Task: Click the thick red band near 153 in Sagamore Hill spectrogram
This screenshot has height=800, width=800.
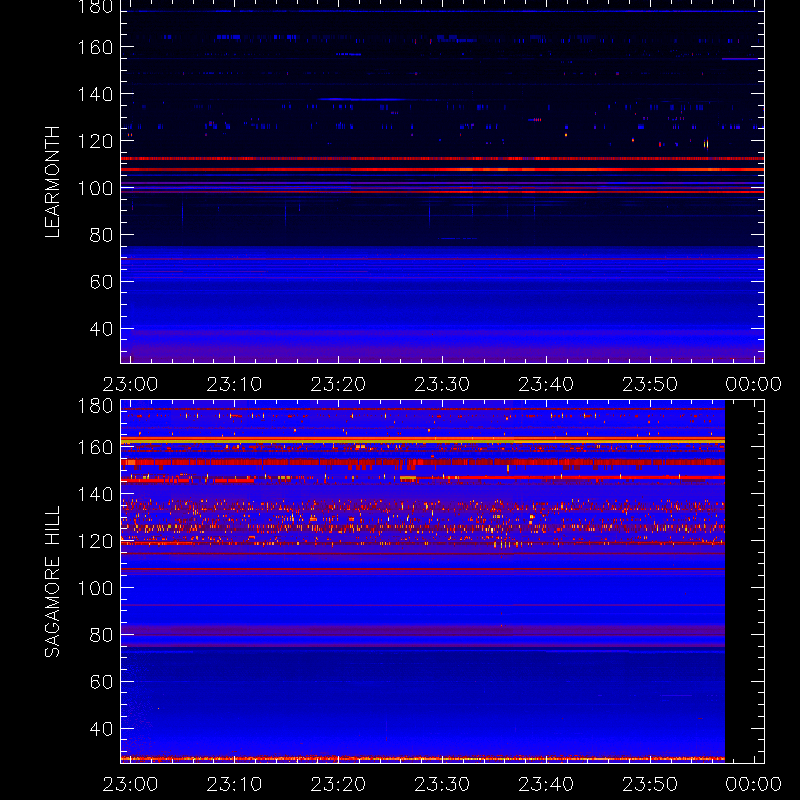Action: (x=423, y=462)
